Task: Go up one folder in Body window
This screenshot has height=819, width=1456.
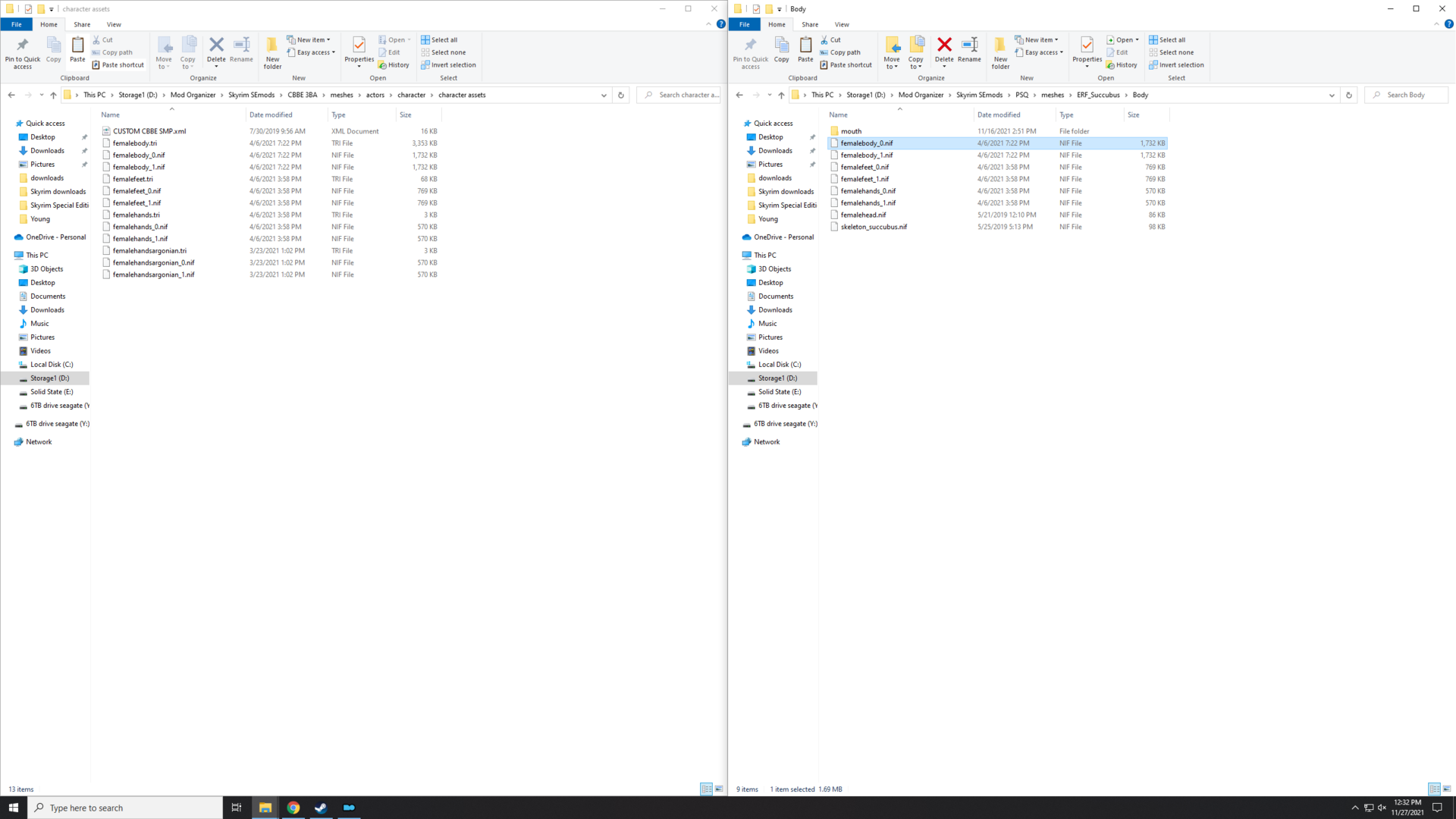Action: (781, 95)
